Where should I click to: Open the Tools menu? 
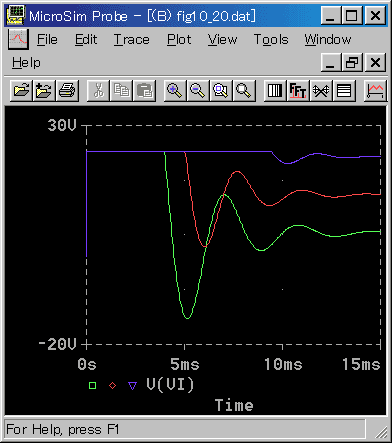[271, 40]
